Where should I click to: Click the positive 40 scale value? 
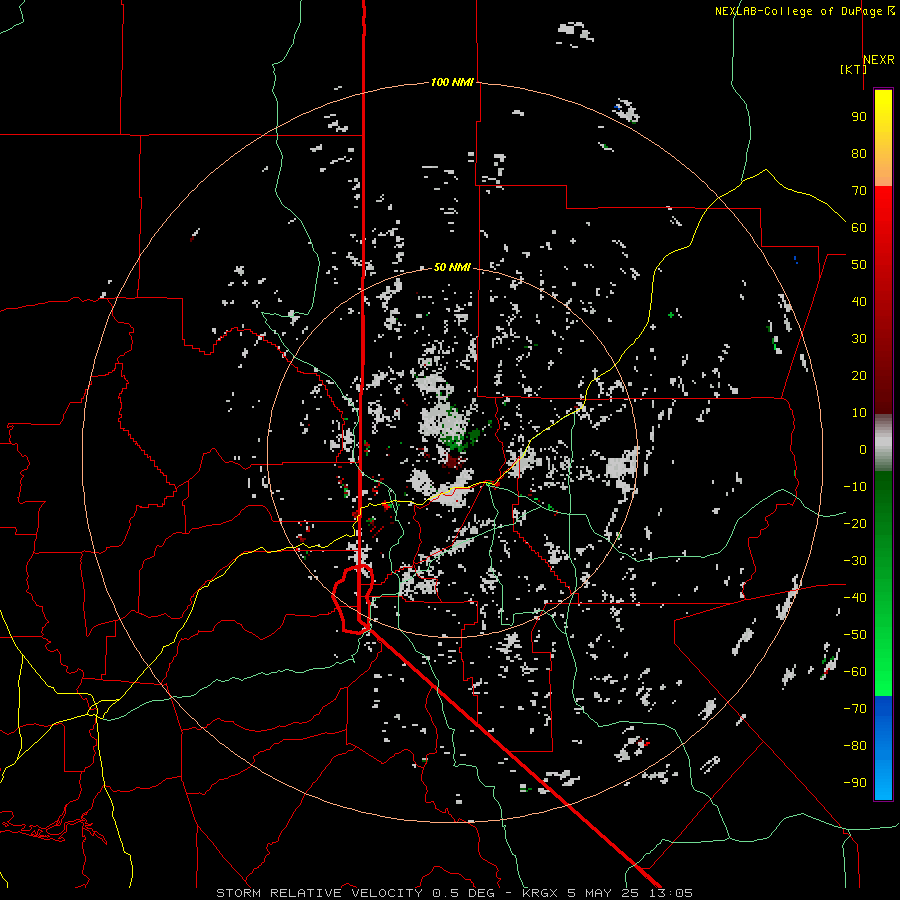[859, 302]
